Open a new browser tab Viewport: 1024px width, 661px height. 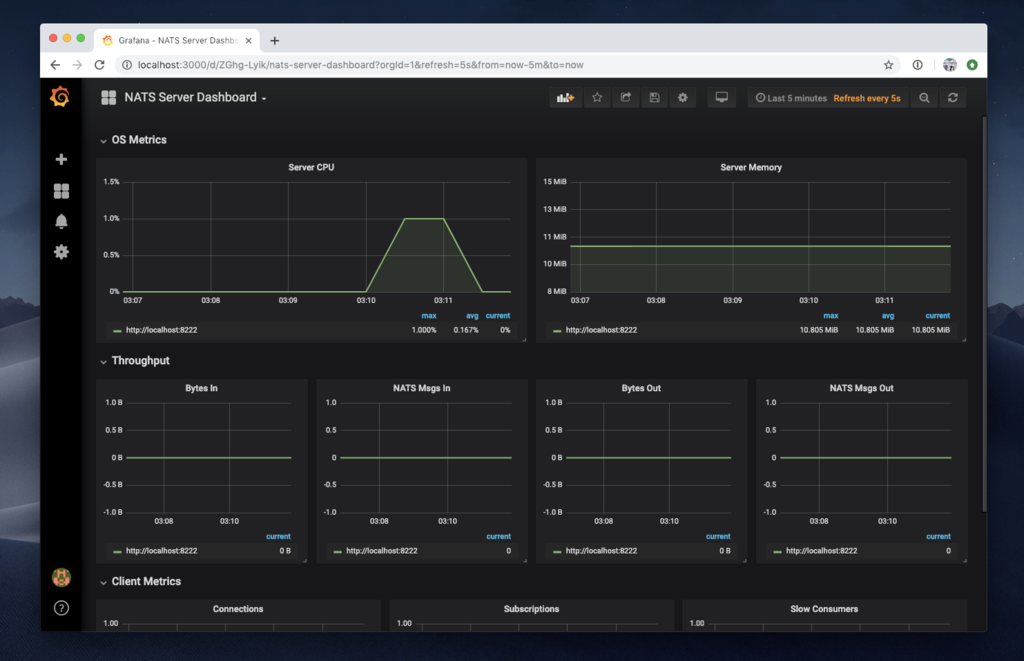click(275, 40)
